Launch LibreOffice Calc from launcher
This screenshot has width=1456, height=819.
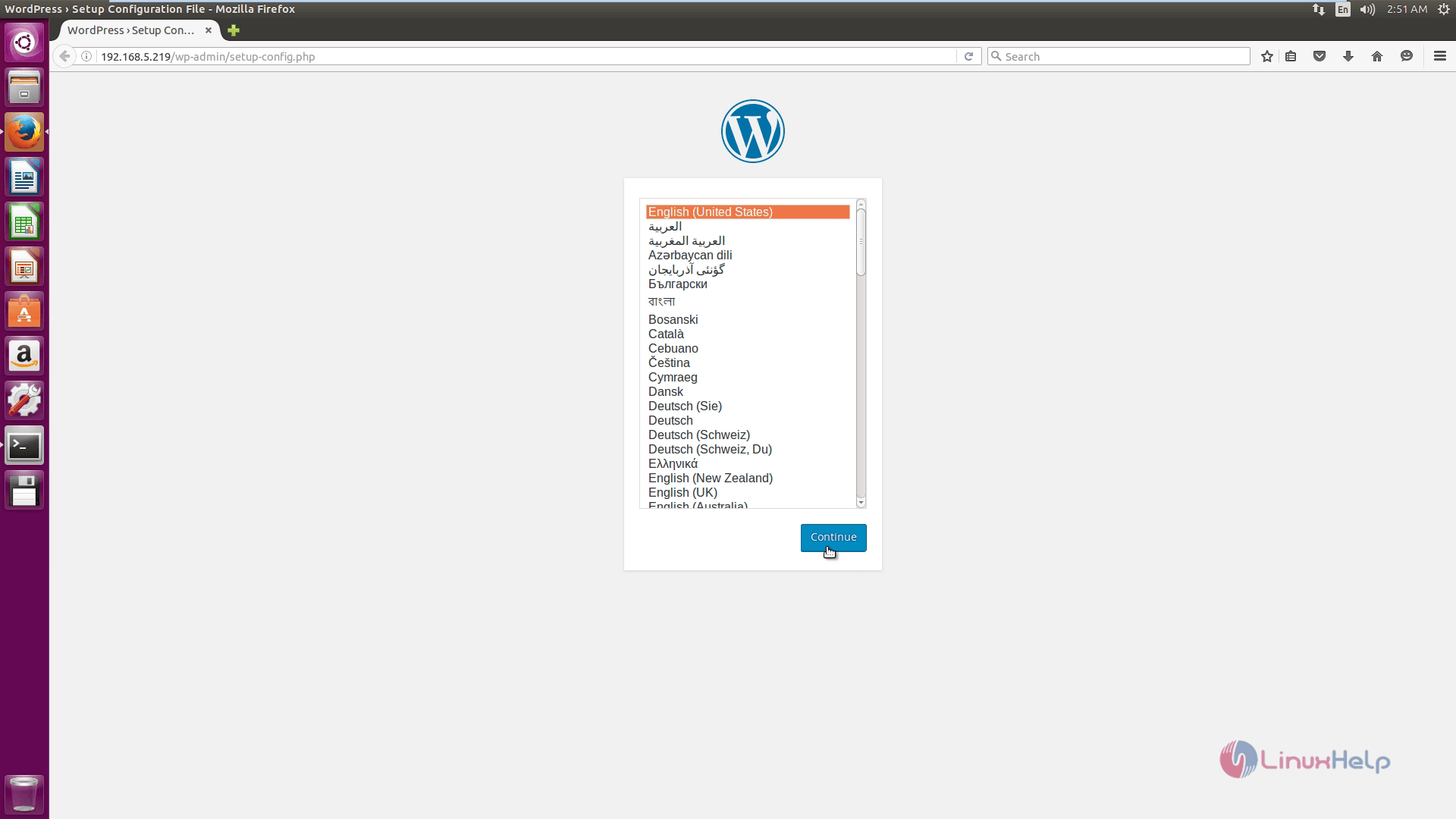coord(24,222)
